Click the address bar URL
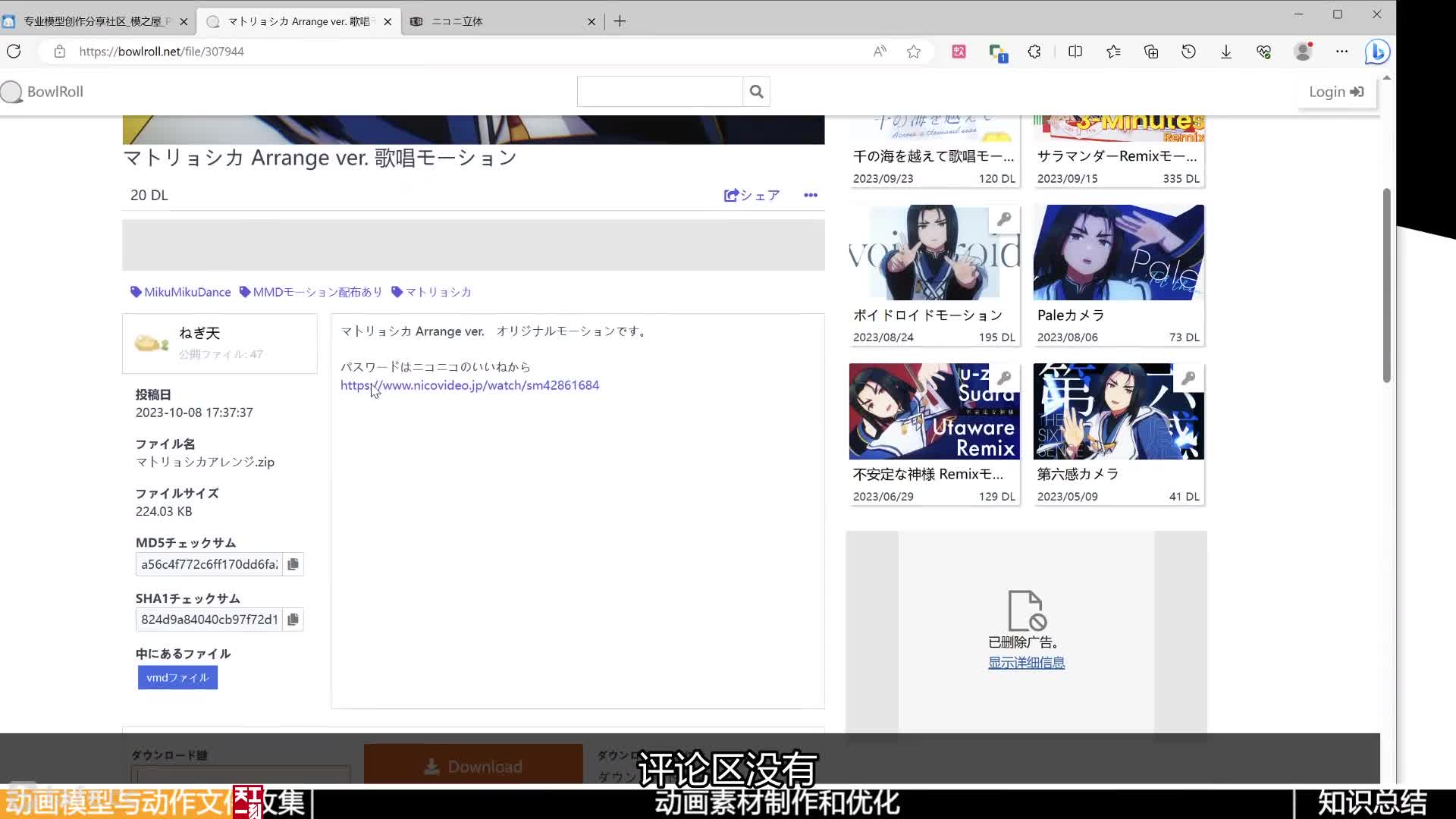Image resolution: width=1456 pixels, height=819 pixels. click(x=162, y=52)
